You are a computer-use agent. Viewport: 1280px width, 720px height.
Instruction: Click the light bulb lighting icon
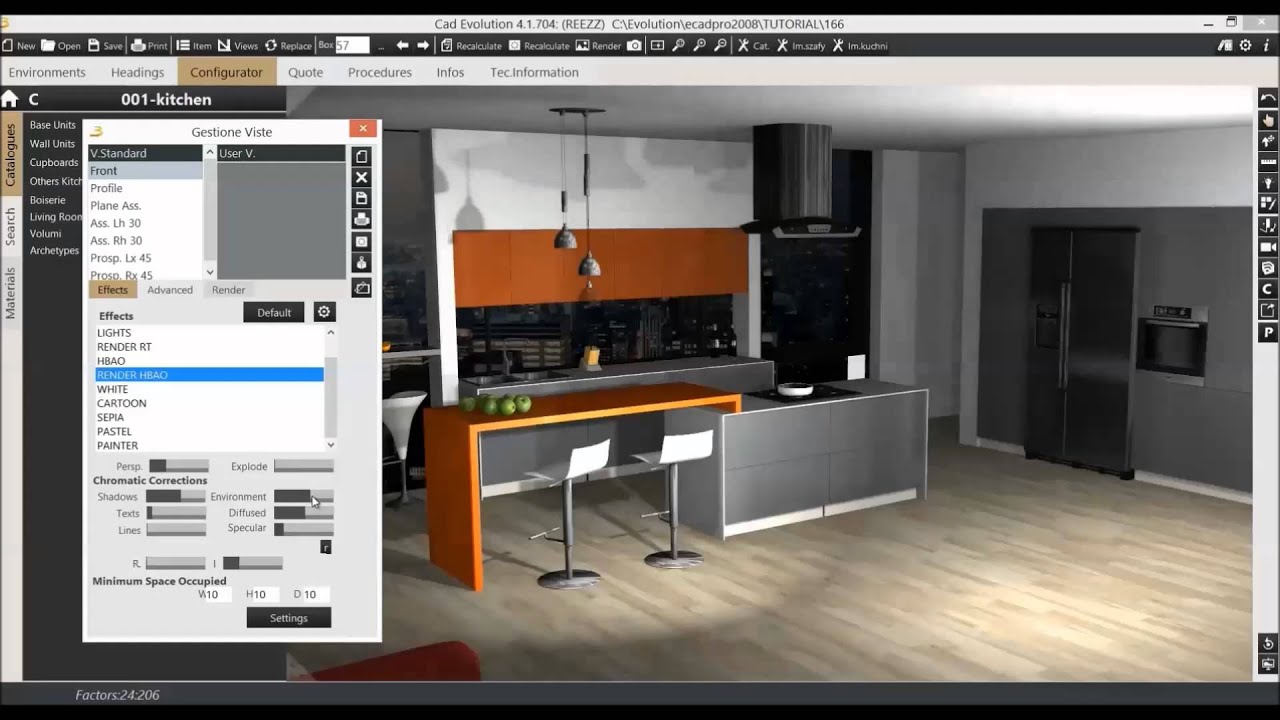pos(1268,183)
